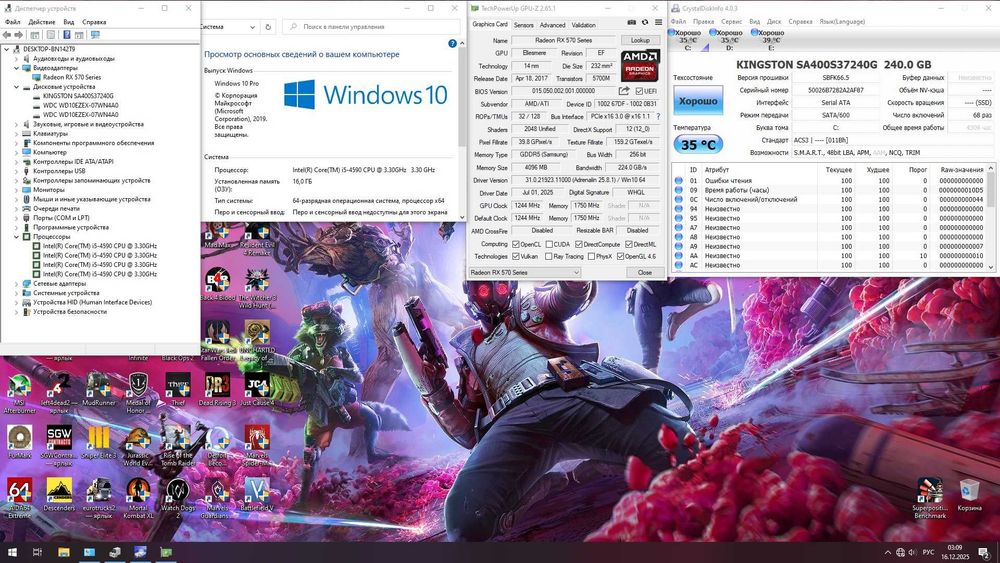Expand the Контроллеры USB tree node
Viewport: 1000px width, 563px height.
click(x=17, y=172)
